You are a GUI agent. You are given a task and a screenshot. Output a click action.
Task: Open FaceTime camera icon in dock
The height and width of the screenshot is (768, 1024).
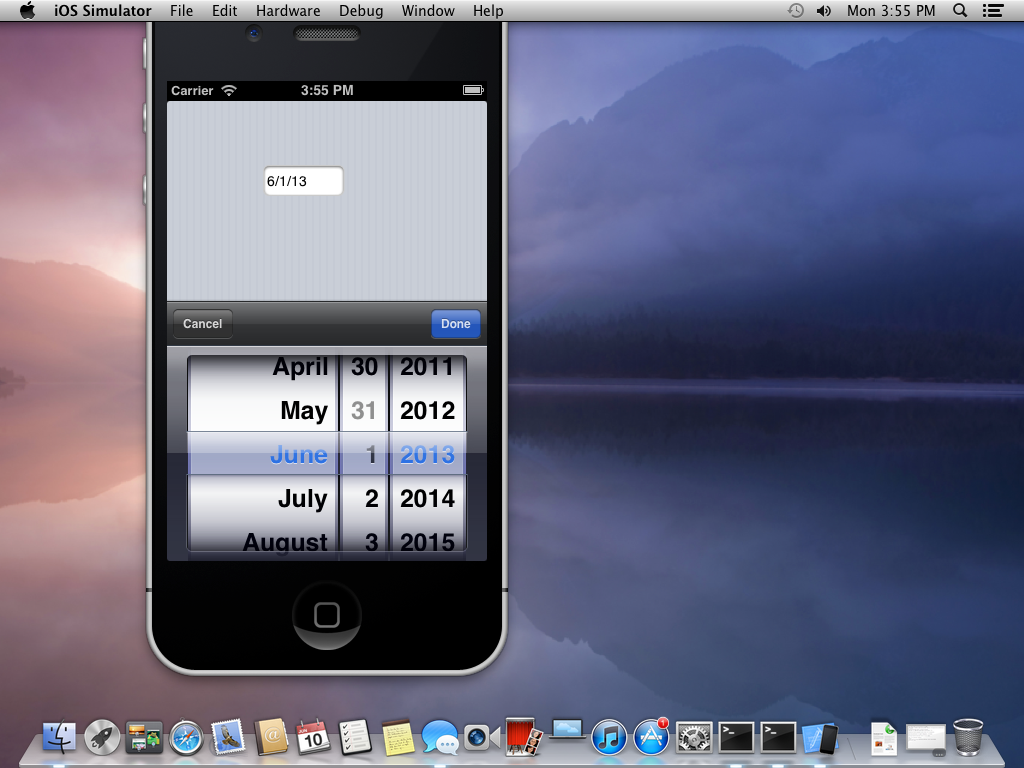click(x=482, y=737)
